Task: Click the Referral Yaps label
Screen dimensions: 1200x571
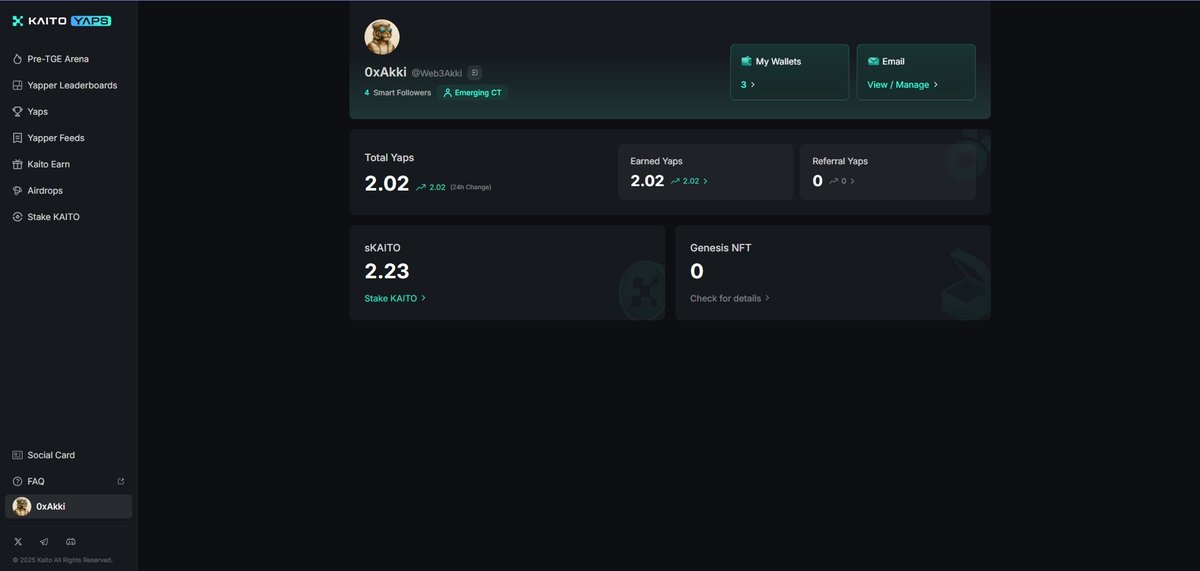Action: [x=840, y=161]
